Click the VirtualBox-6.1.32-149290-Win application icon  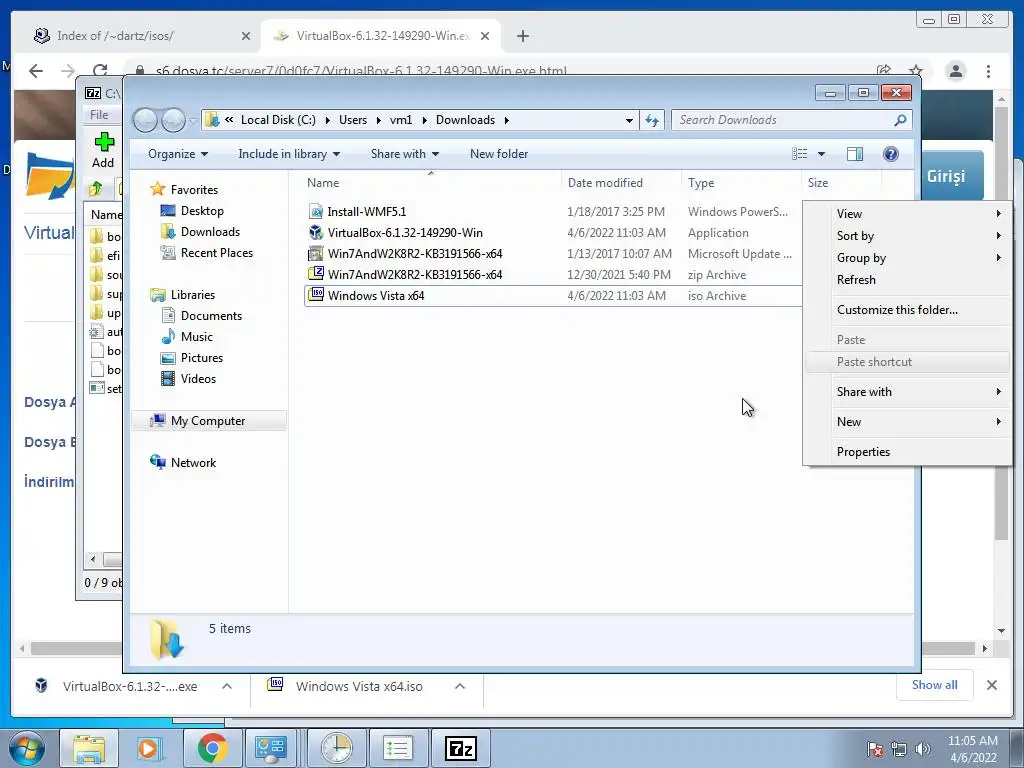pyautogui.click(x=316, y=232)
